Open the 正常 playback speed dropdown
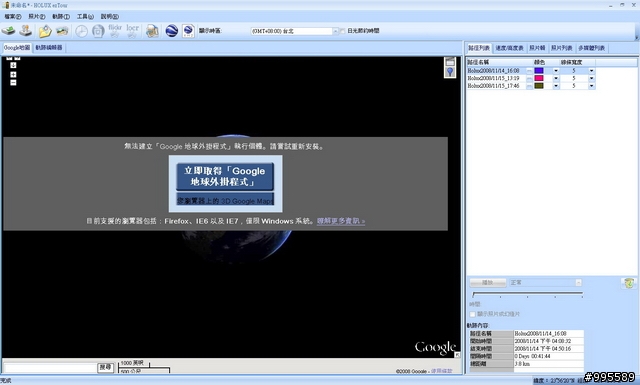 578,283
